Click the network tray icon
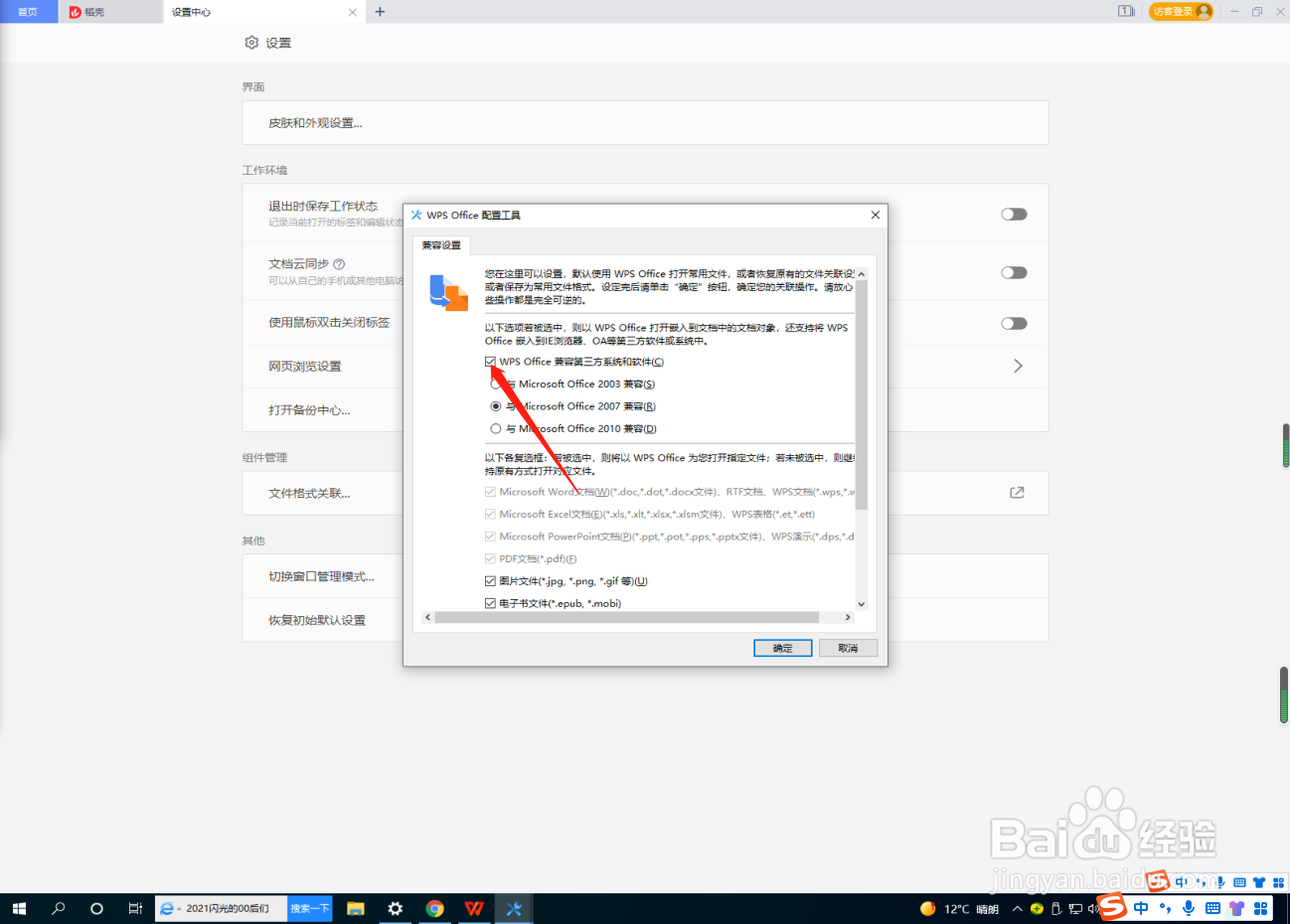Image resolution: width=1290 pixels, height=924 pixels. click(x=1075, y=908)
